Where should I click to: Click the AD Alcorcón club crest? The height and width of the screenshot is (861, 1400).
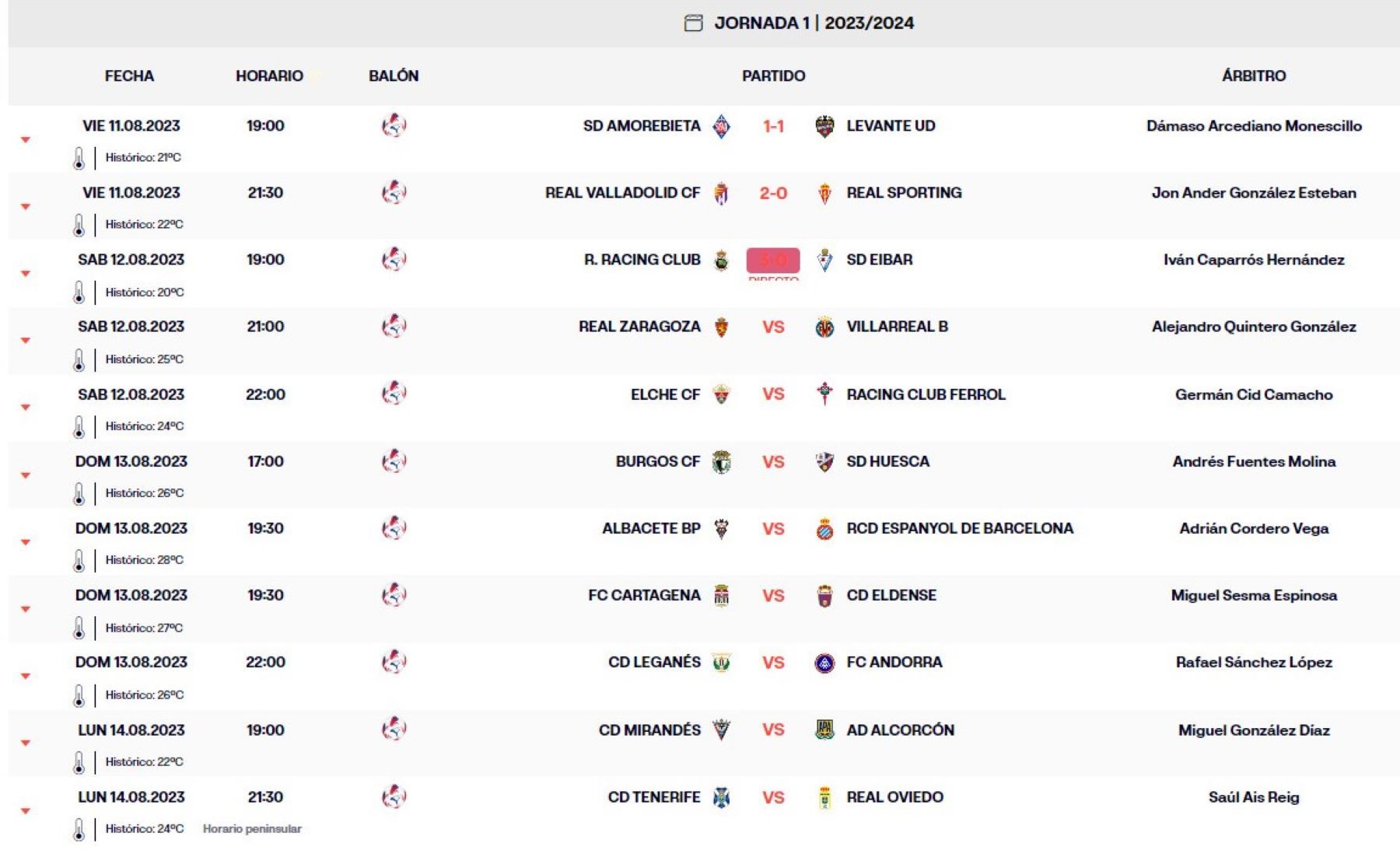(824, 730)
